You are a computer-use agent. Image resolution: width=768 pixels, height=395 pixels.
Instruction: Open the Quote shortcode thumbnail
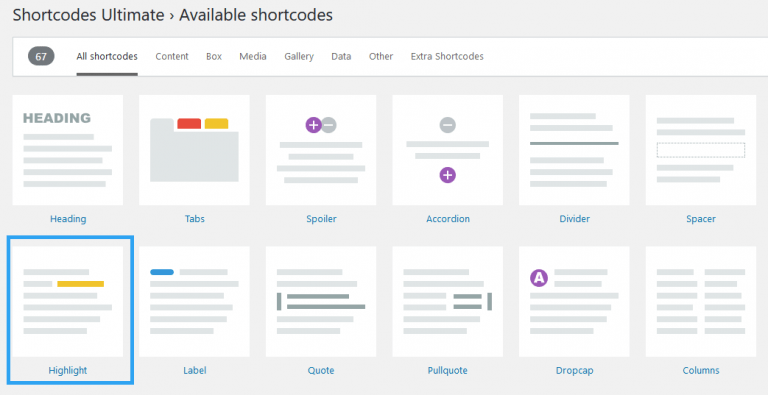[321, 301]
